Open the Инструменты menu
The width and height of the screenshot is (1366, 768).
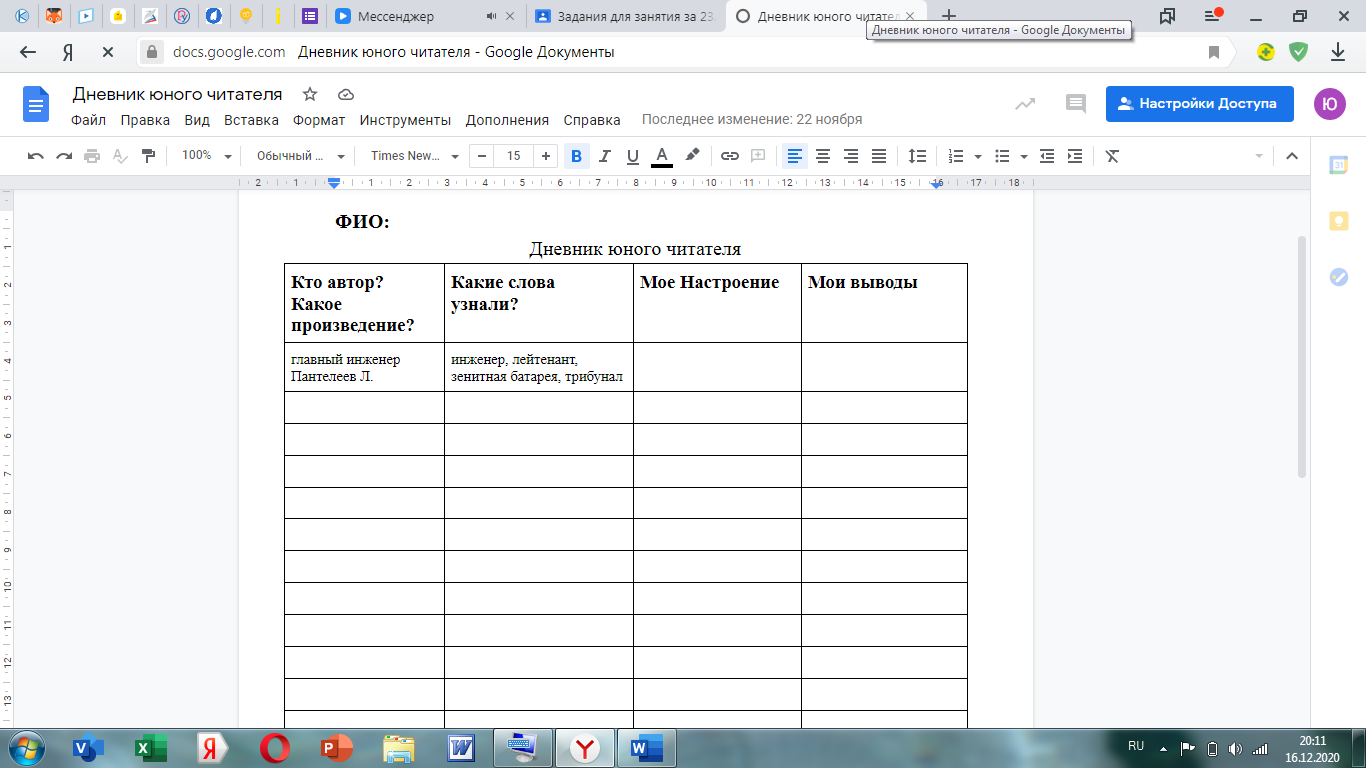tap(405, 120)
